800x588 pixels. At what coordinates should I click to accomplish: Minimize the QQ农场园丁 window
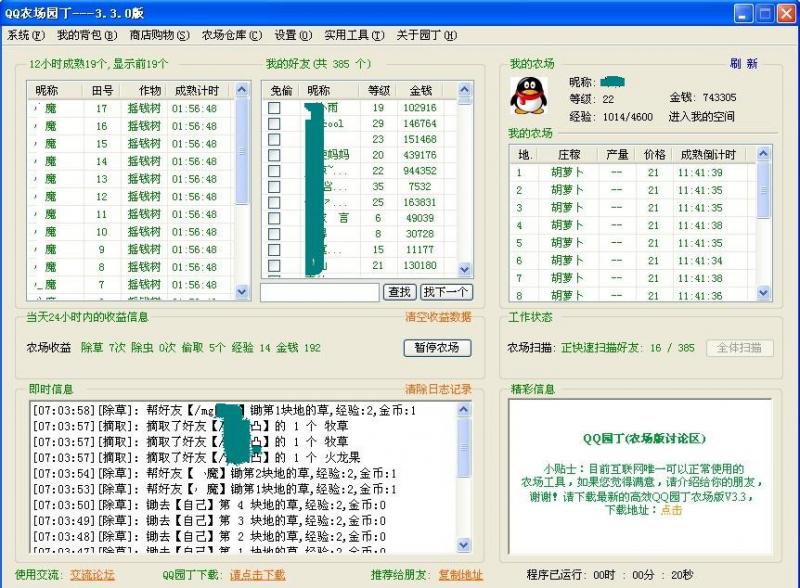click(x=743, y=13)
